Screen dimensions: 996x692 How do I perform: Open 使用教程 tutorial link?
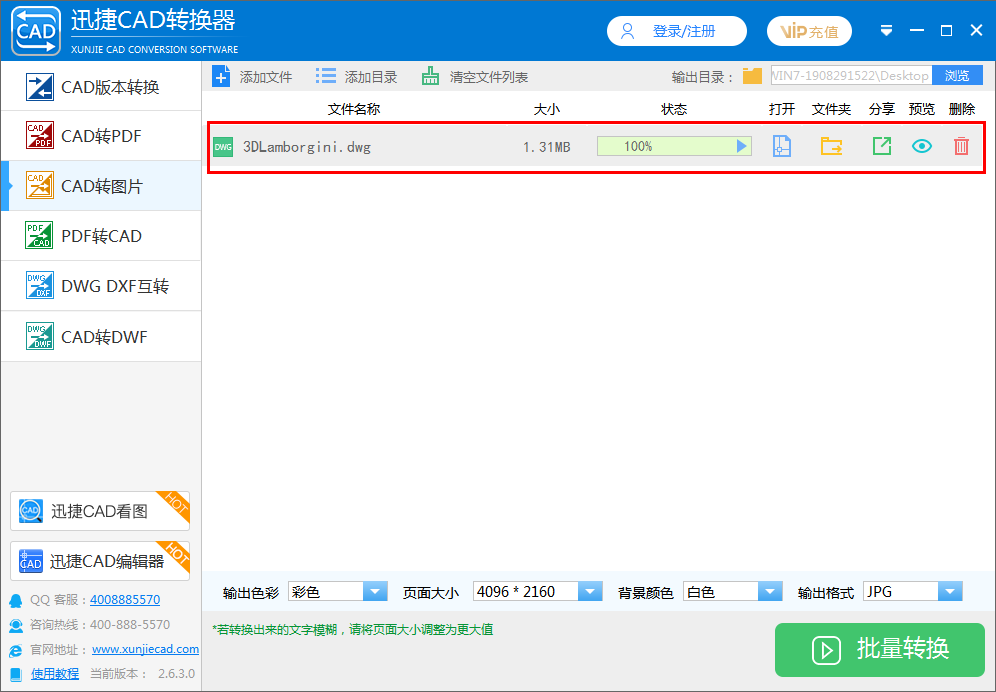[x=55, y=674]
